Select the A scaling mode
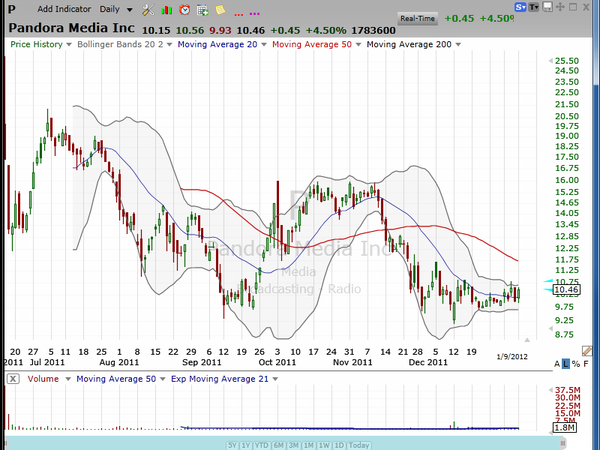The height and width of the screenshot is (450, 600). tap(557, 364)
